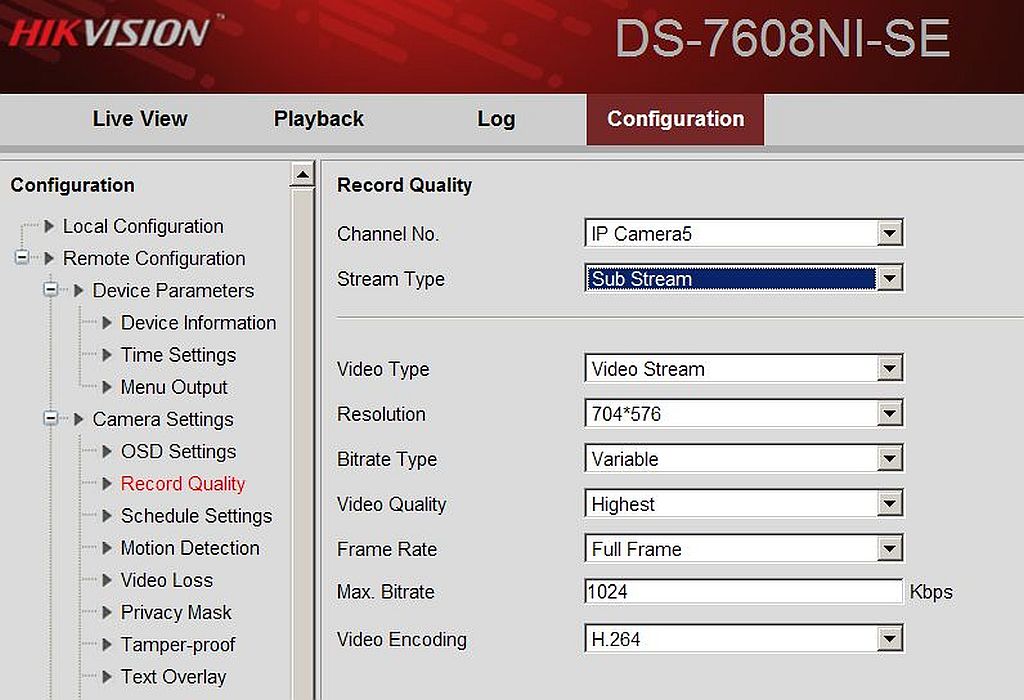Click the Max. Bitrate input field
The height and width of the screenshot is (700, 1024).
pyautogui.click(x=744, y=592)
